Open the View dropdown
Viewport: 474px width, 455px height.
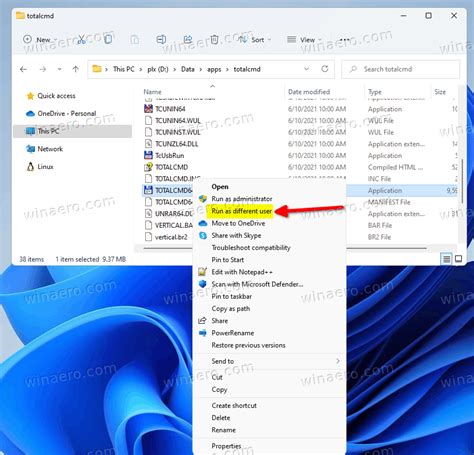point(304,40)
